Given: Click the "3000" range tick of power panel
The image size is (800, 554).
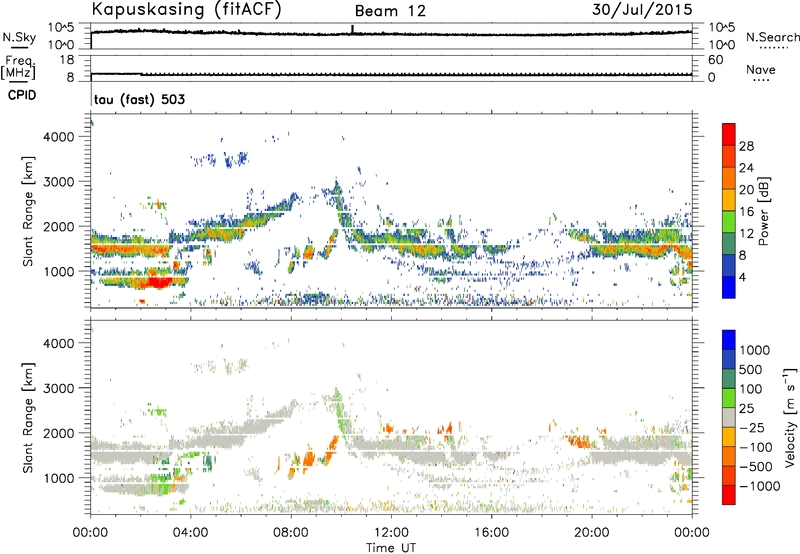Looking at the screenshot, I should coord(58,182).
